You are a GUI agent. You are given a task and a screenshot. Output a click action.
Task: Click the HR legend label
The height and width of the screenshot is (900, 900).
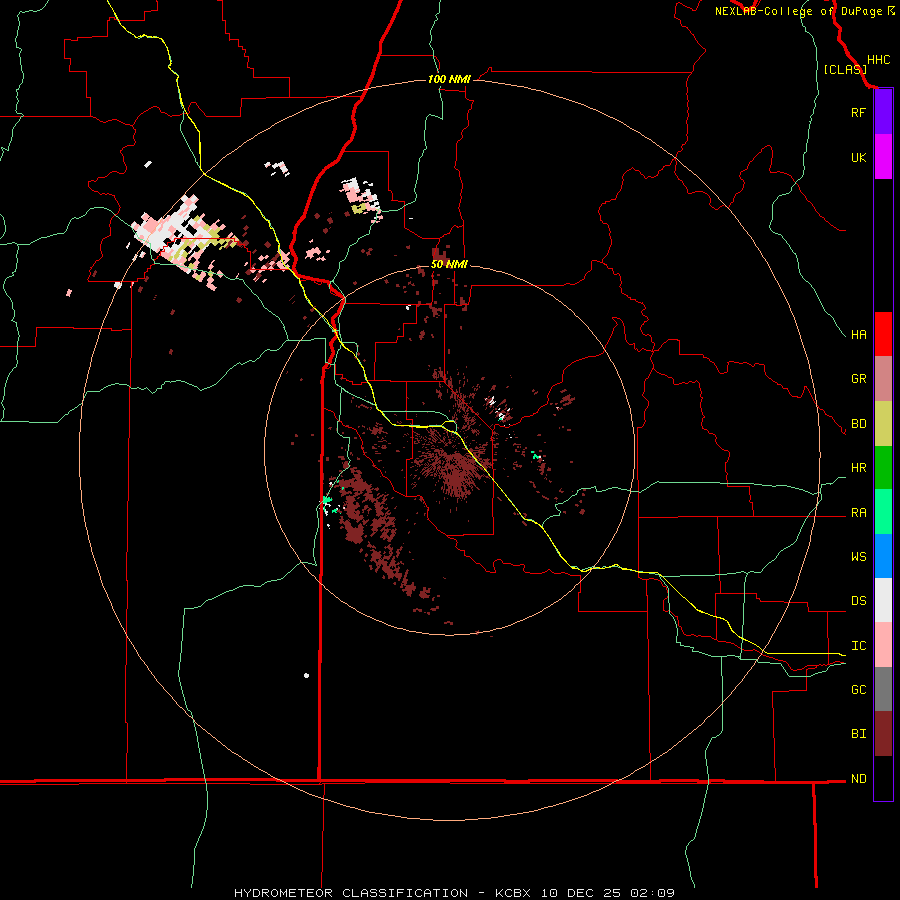tap(858, 468)
